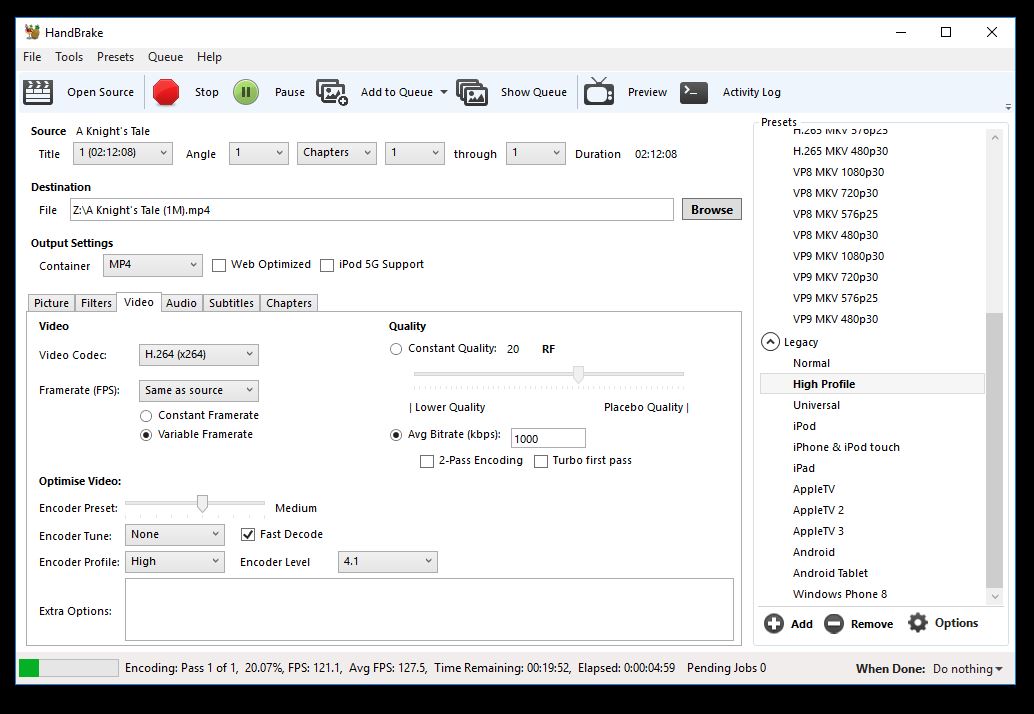1034x714 pixels.
Task: Open the File menu
Action: click(x=32, y=57)
